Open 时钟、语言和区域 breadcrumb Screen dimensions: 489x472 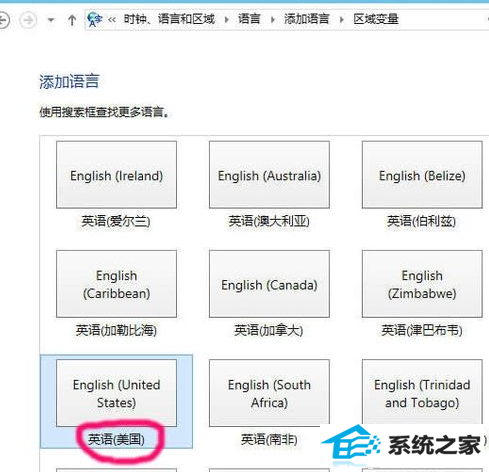169,19
